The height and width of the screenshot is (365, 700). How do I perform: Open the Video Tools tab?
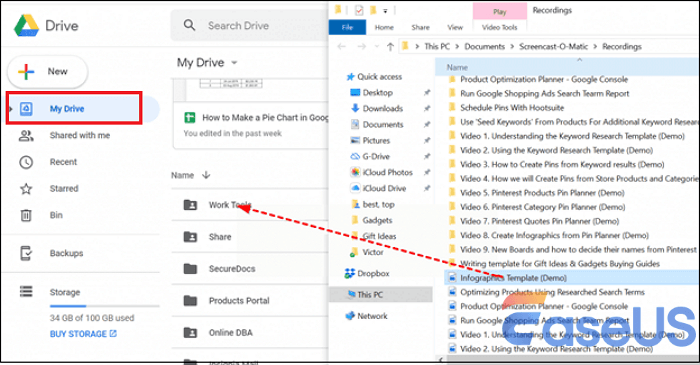pos(500,27)
